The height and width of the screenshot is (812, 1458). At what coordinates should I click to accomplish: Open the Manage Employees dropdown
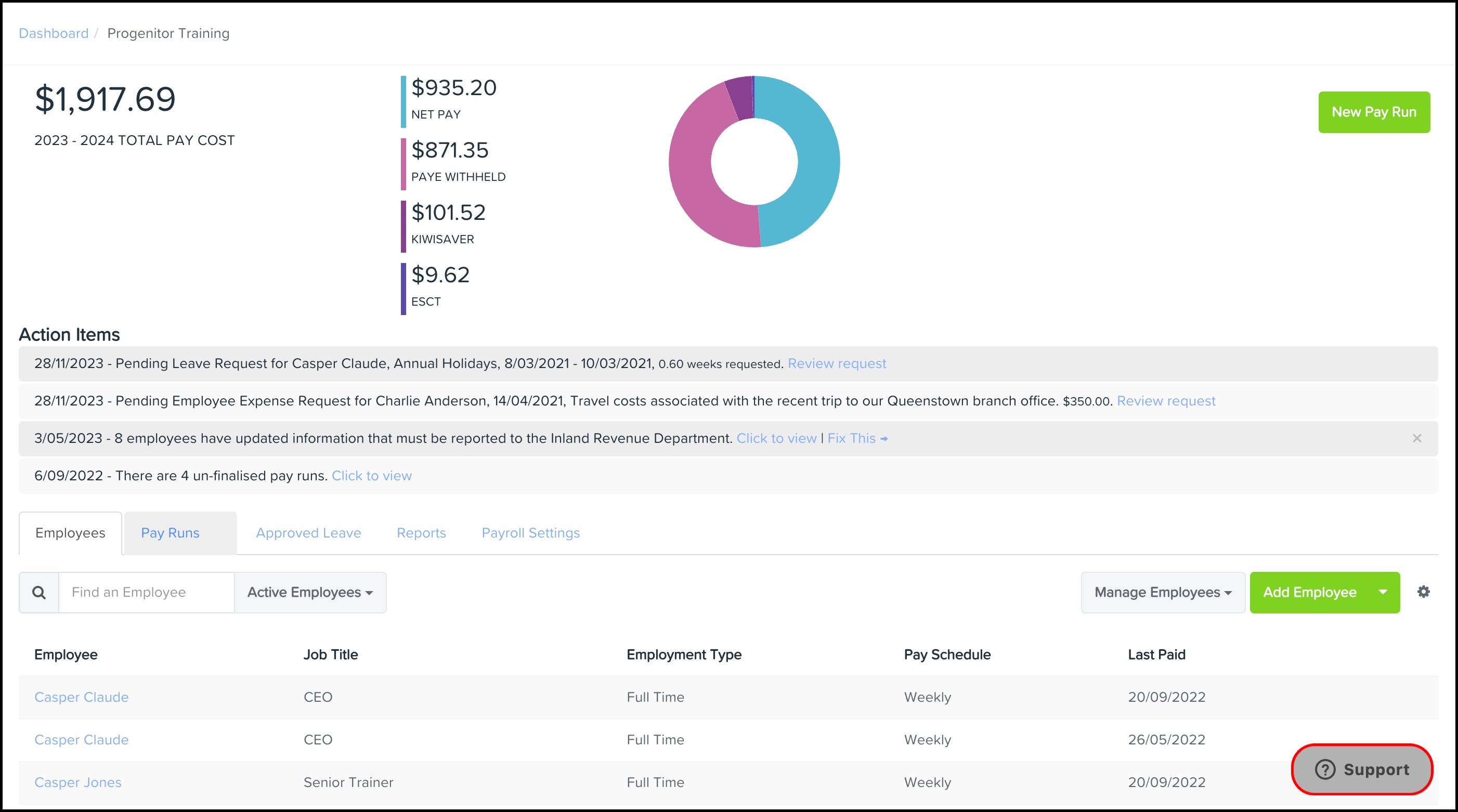click(x=1163, y=593)
